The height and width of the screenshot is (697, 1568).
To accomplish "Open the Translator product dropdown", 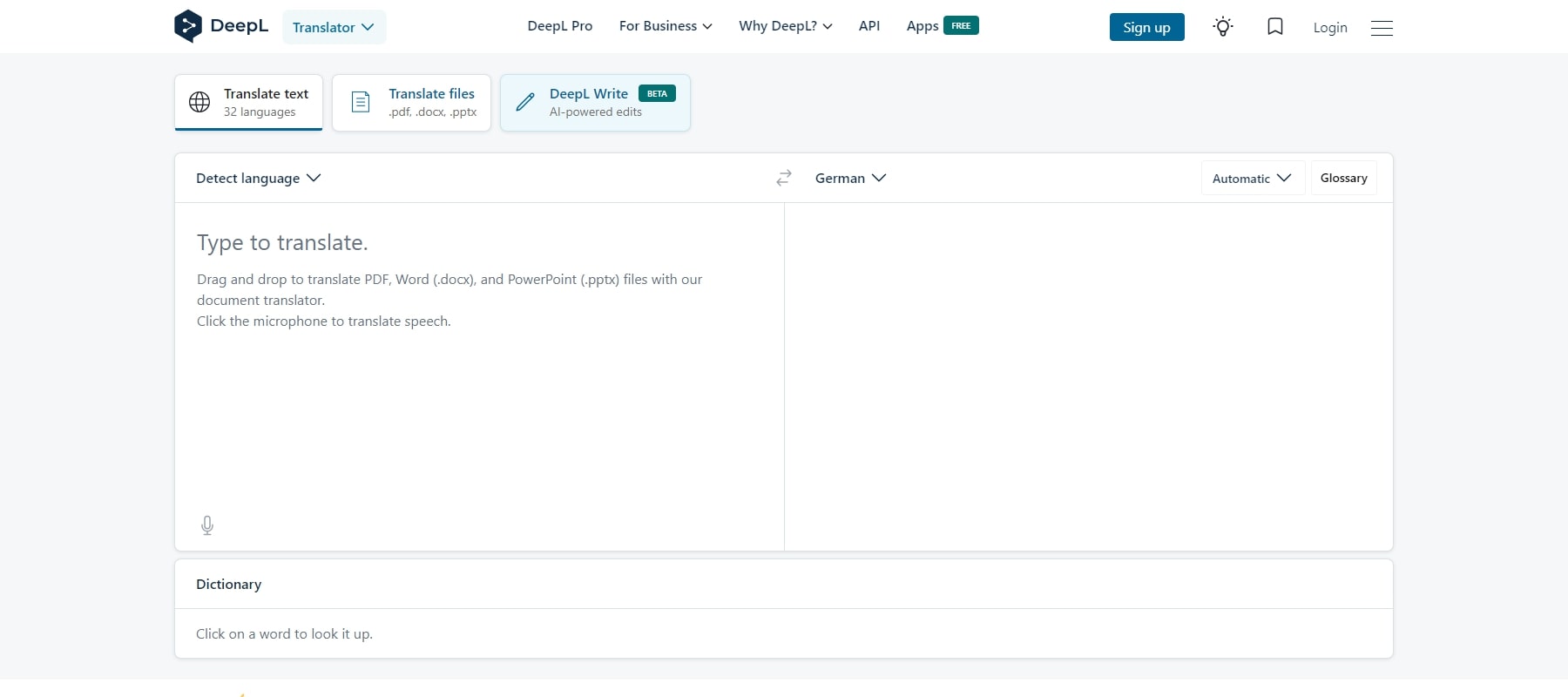I will [x=334, y=27].
